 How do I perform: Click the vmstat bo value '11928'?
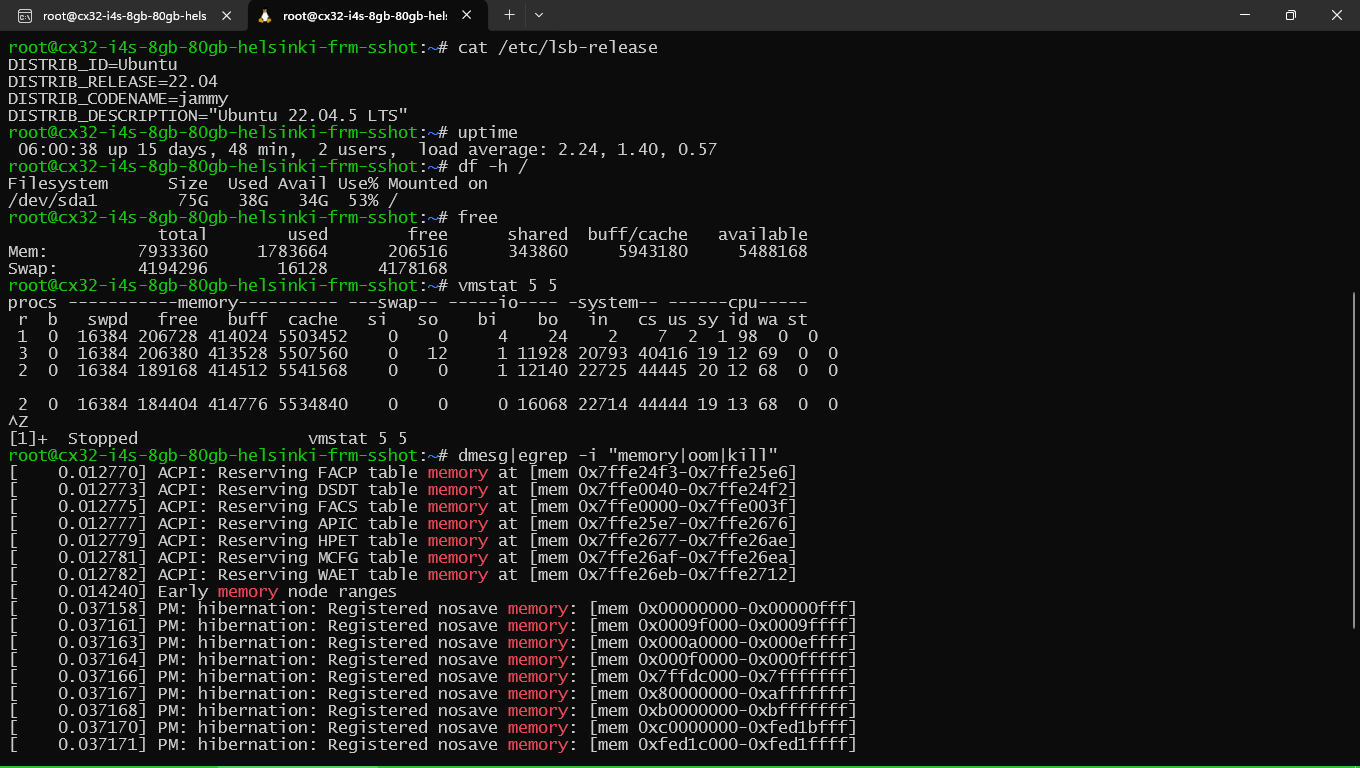(x=543, y=353)
